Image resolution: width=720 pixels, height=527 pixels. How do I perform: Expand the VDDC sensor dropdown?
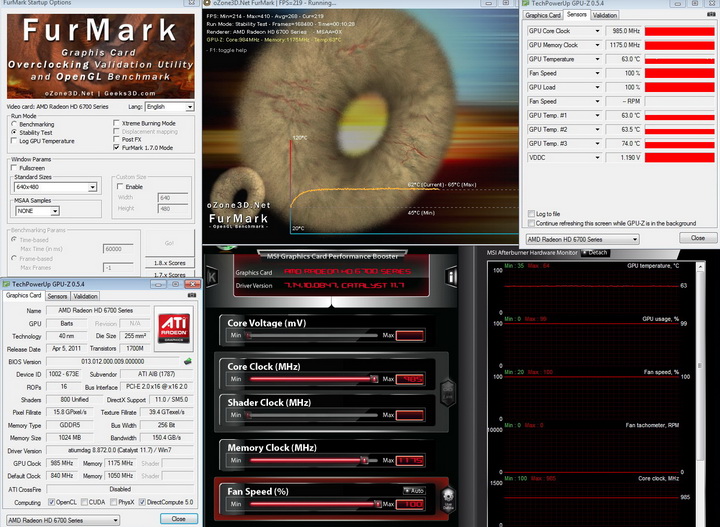(x=597, y=157)
